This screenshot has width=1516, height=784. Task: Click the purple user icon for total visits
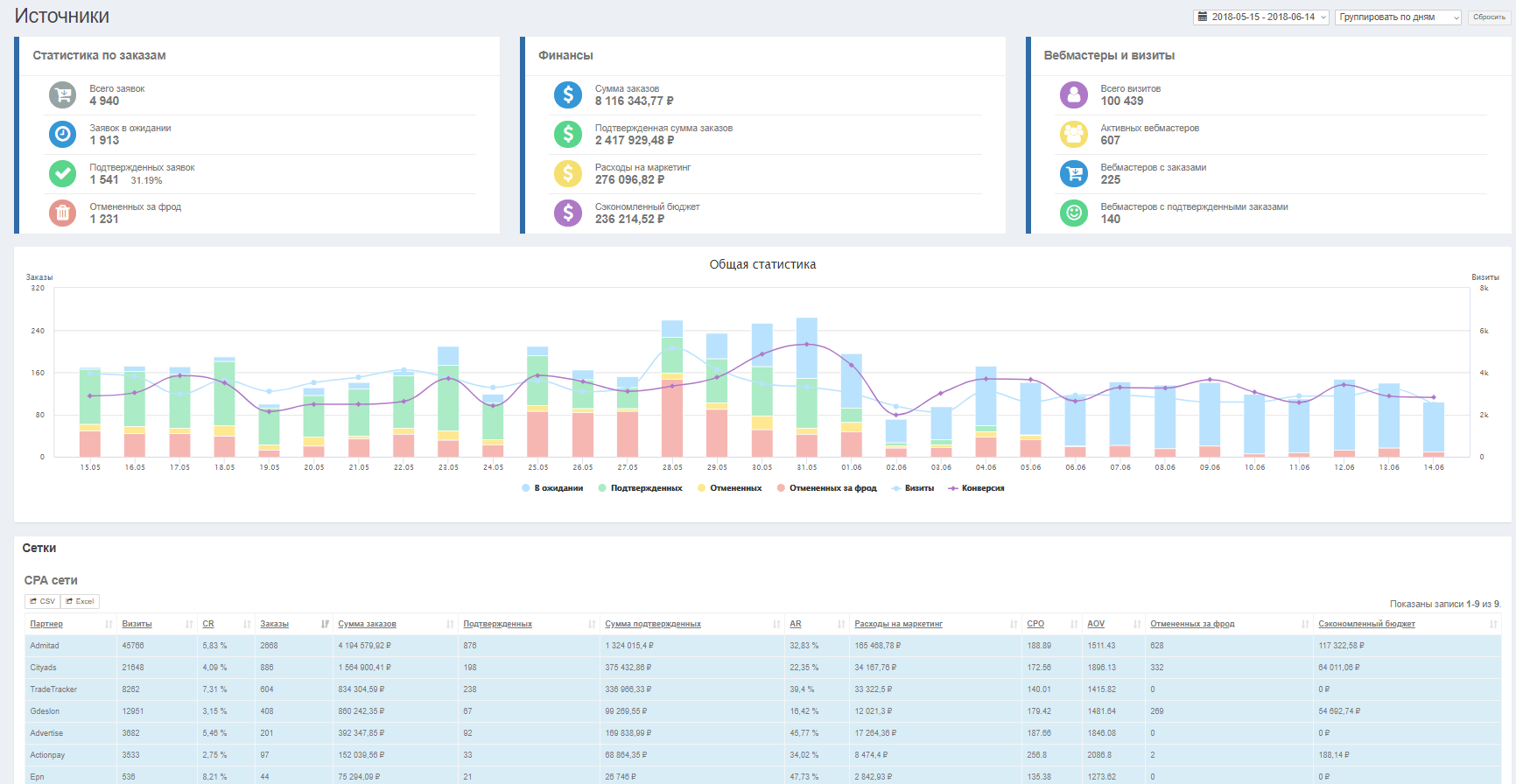pyautogui.click(x=1073, y=94)
